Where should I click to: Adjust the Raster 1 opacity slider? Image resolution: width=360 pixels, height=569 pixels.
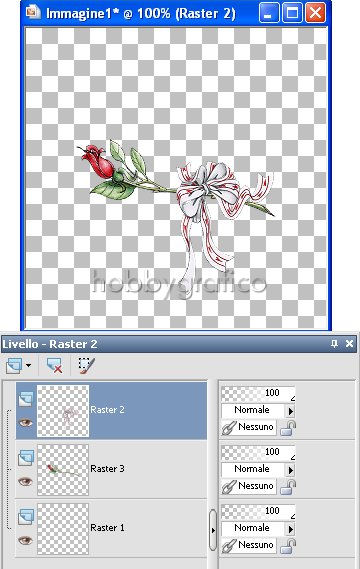pyautogui.click(x=258, y=511)
